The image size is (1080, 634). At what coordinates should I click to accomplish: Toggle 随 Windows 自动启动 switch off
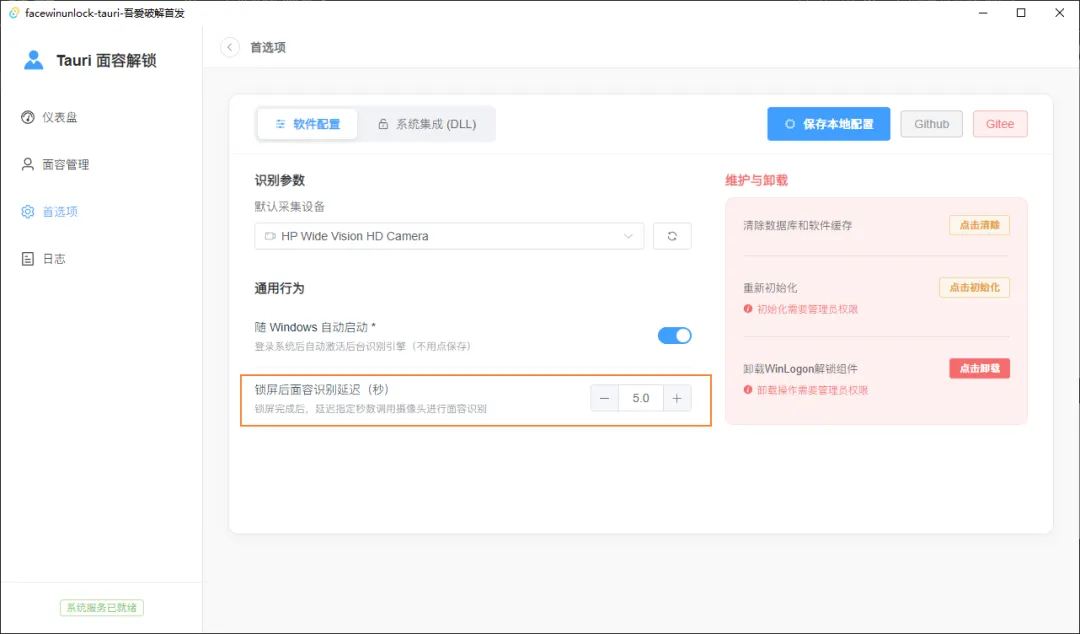[674, 336]
